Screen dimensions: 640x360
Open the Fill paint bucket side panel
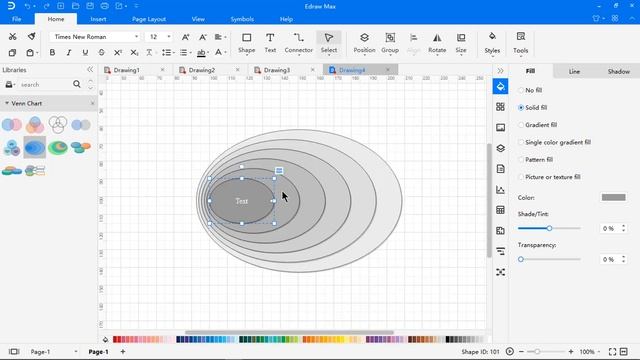tap(500, 86)
